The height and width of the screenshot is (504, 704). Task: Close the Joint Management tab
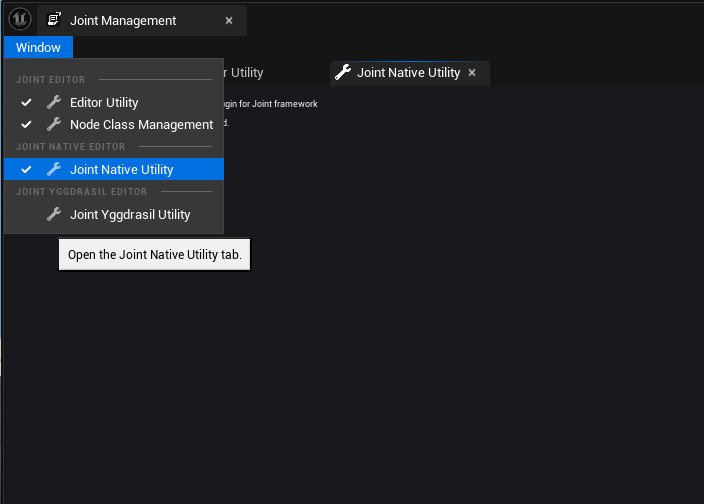click(229, 20)
